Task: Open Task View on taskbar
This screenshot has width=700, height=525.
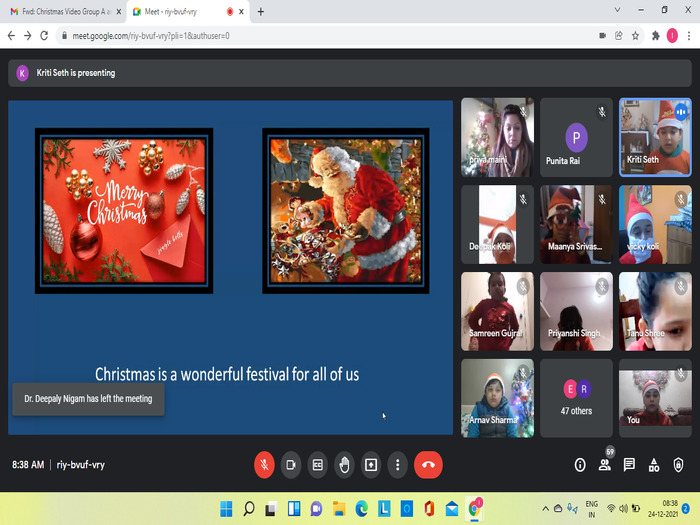Action: pos(271,508)
